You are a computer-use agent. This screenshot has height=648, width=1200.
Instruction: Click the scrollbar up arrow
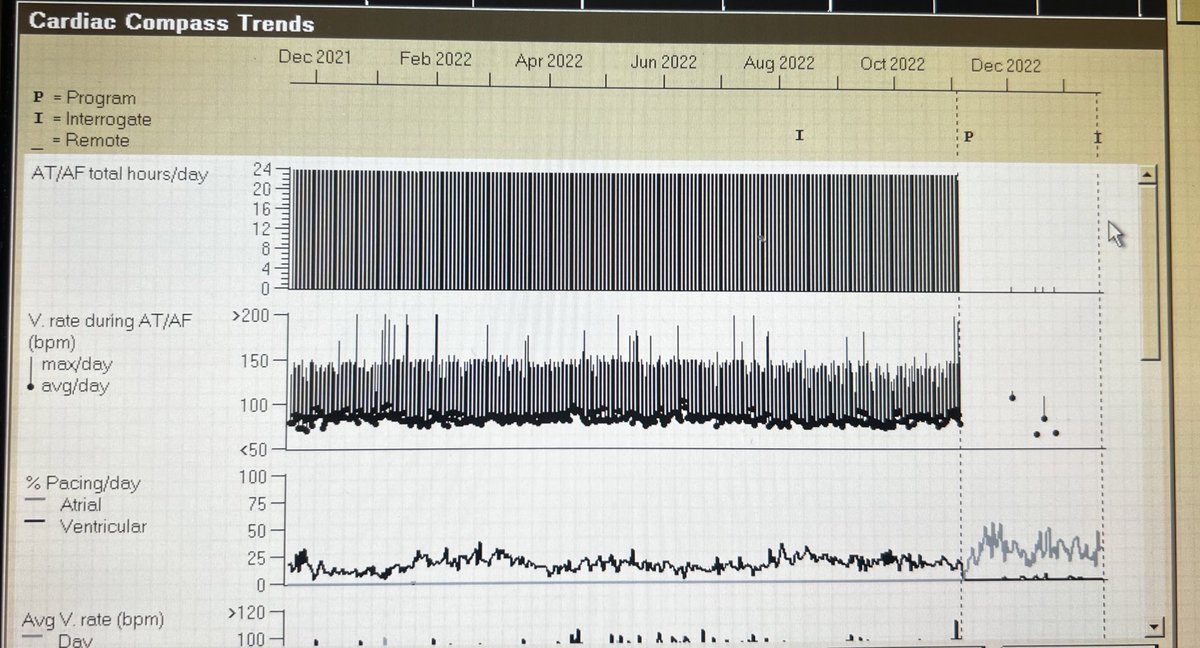pos(1149,175)
